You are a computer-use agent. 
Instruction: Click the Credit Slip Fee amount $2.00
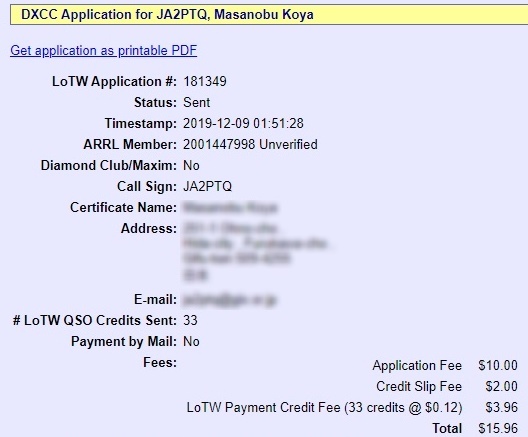pyautogui.click(x=501, y=386)
